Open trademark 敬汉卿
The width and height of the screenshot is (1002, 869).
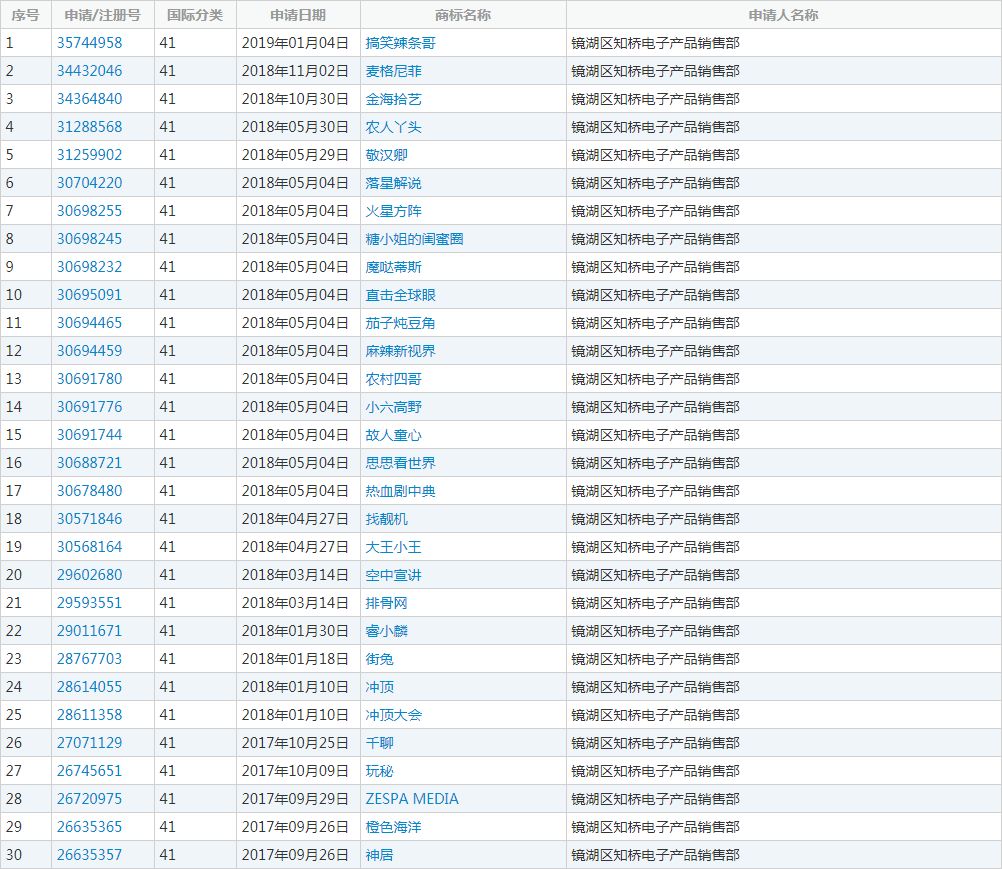(387, 155)
